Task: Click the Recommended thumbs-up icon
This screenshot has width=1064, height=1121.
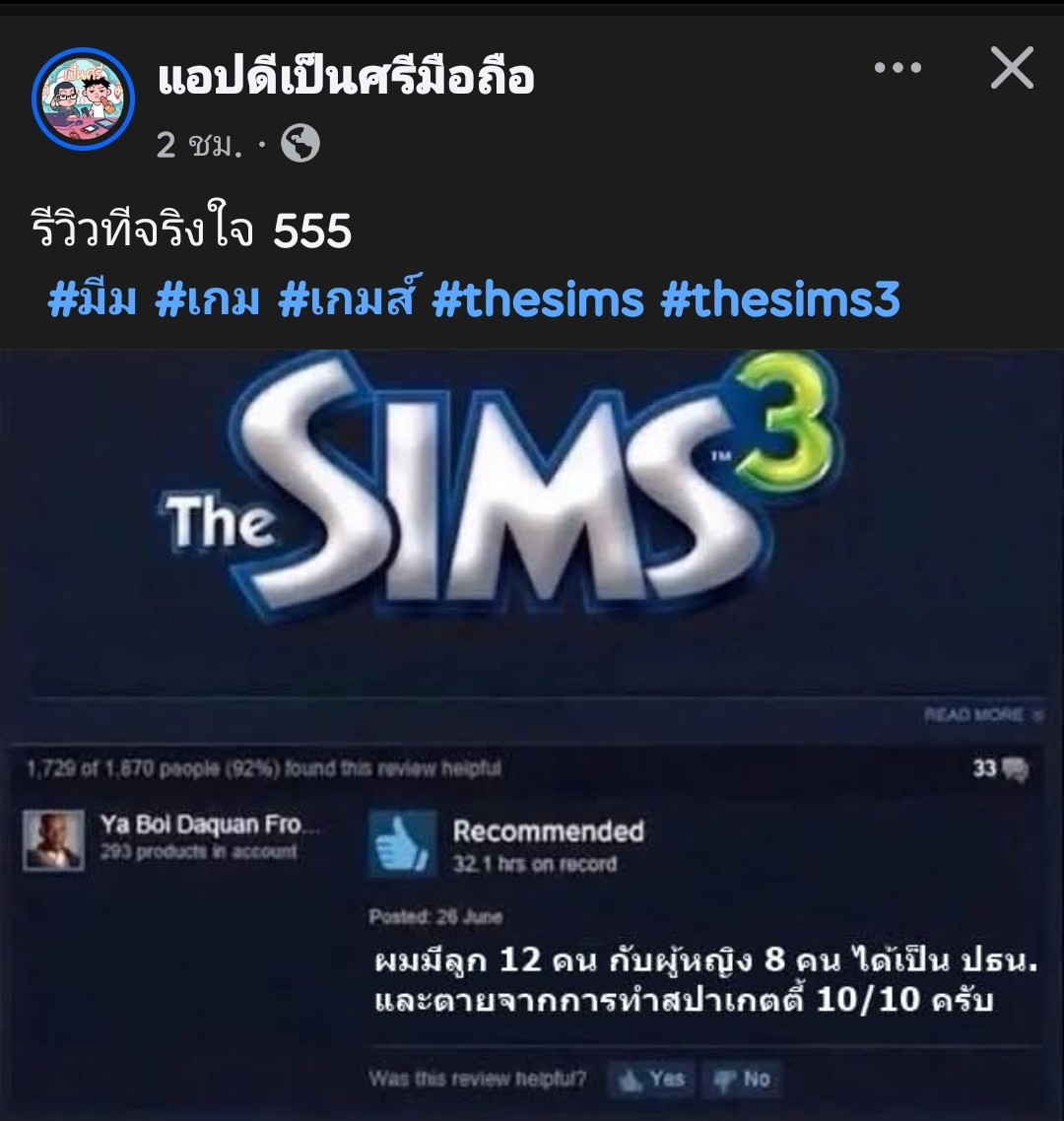Action: 403,843
